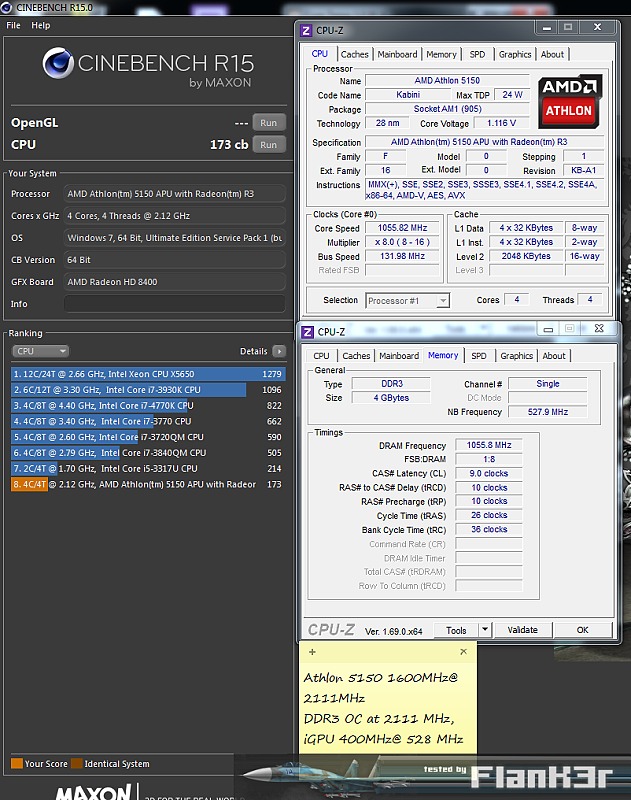Image resolution: width=631 pixels, height=800 pixels.
Task: Minimize the top CPU-Z window
Action: coord(547,28)
